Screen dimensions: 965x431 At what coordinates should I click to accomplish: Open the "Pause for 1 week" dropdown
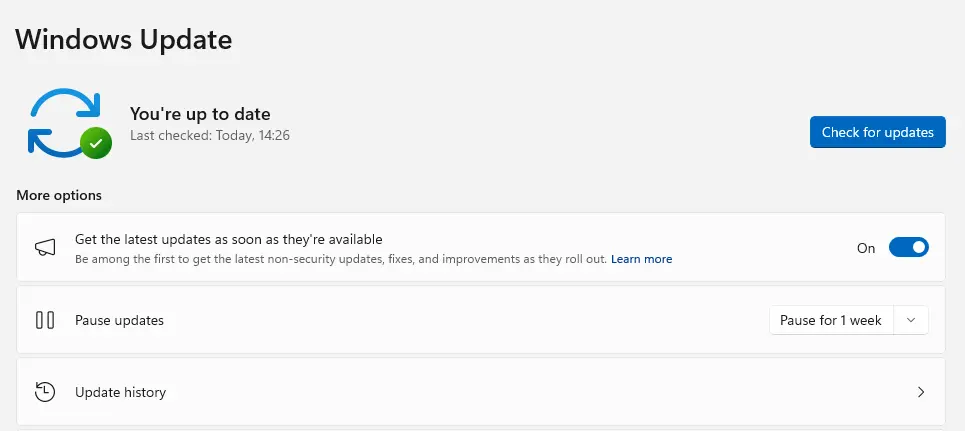pos(831,321)
